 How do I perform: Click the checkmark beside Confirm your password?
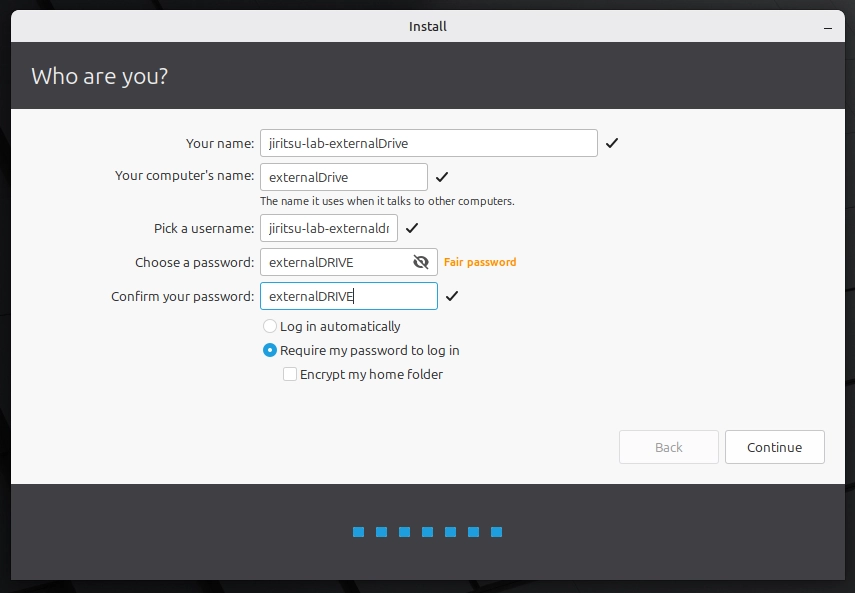tap(452, 295)
